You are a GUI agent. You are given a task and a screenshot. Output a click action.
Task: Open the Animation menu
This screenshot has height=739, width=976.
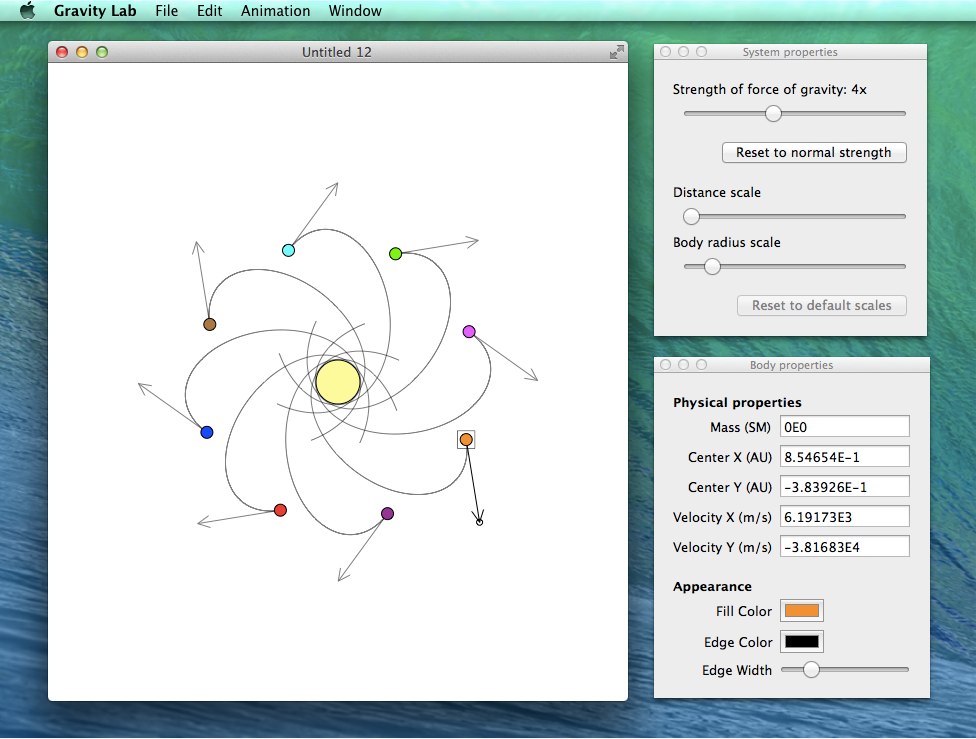pos(275,11)
